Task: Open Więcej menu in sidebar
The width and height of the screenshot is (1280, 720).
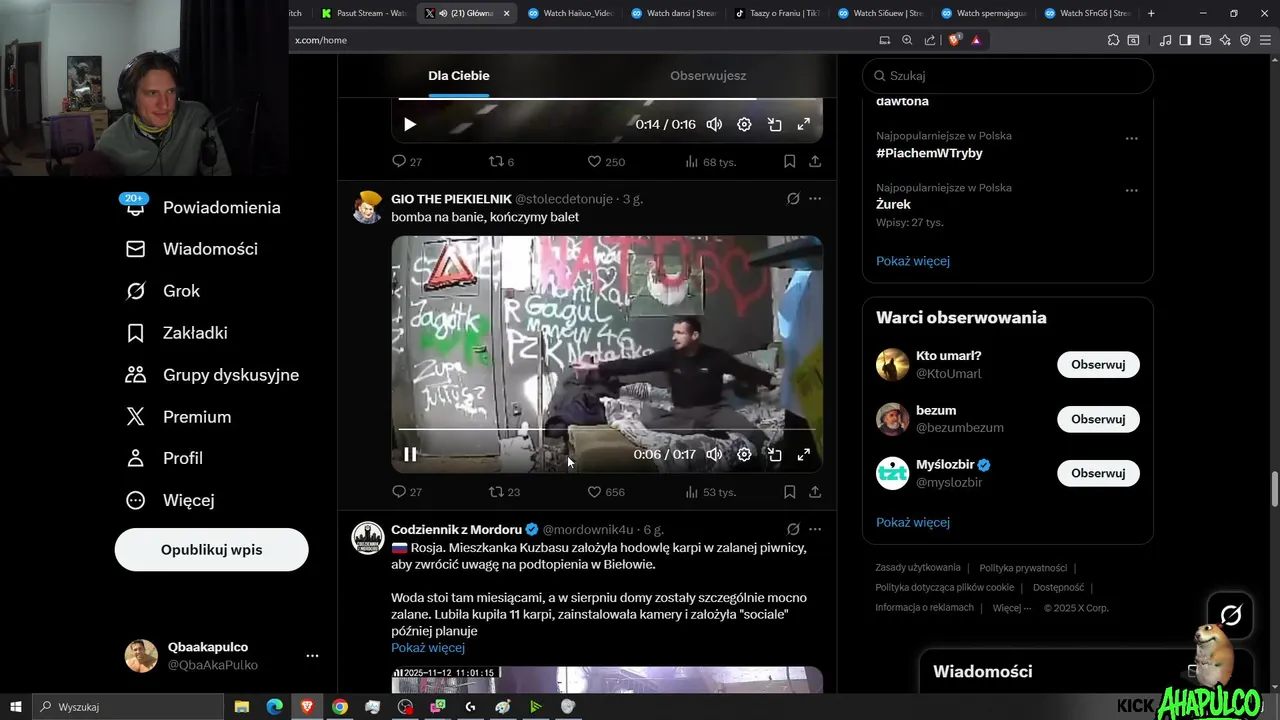Action: (170, 500)
